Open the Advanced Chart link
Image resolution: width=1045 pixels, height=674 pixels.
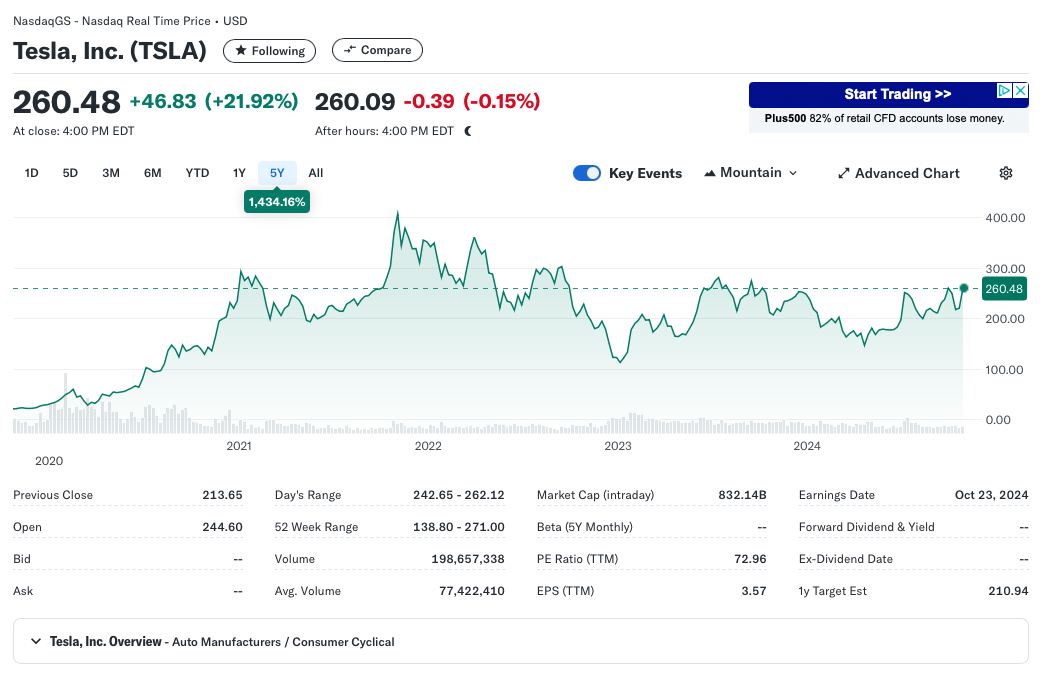point(898,173)
